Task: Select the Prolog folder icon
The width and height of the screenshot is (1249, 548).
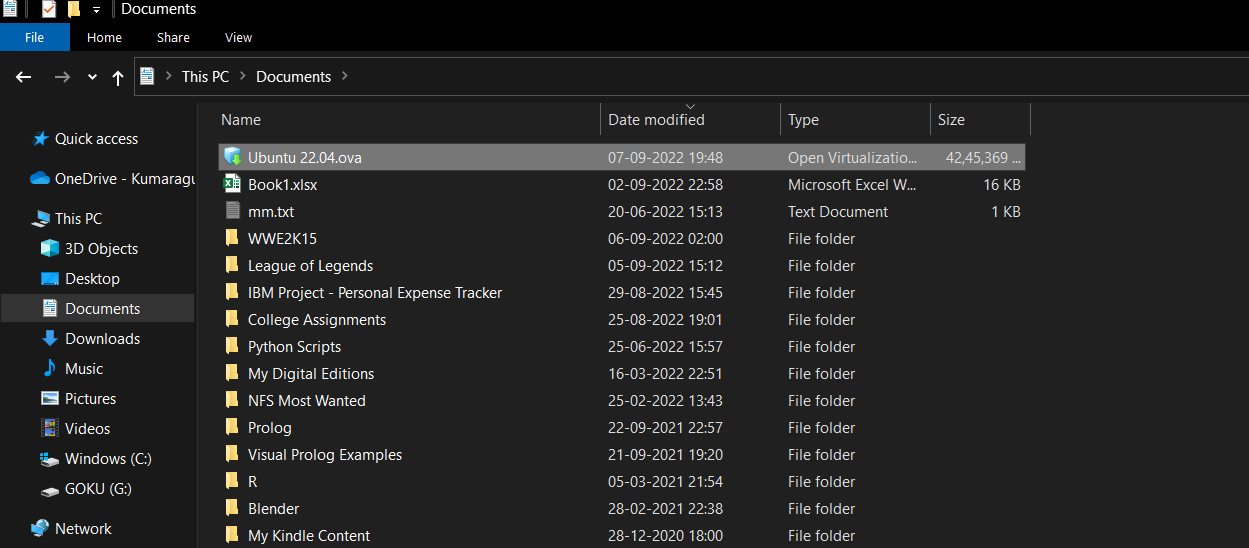Action: [x=232, y=427]
